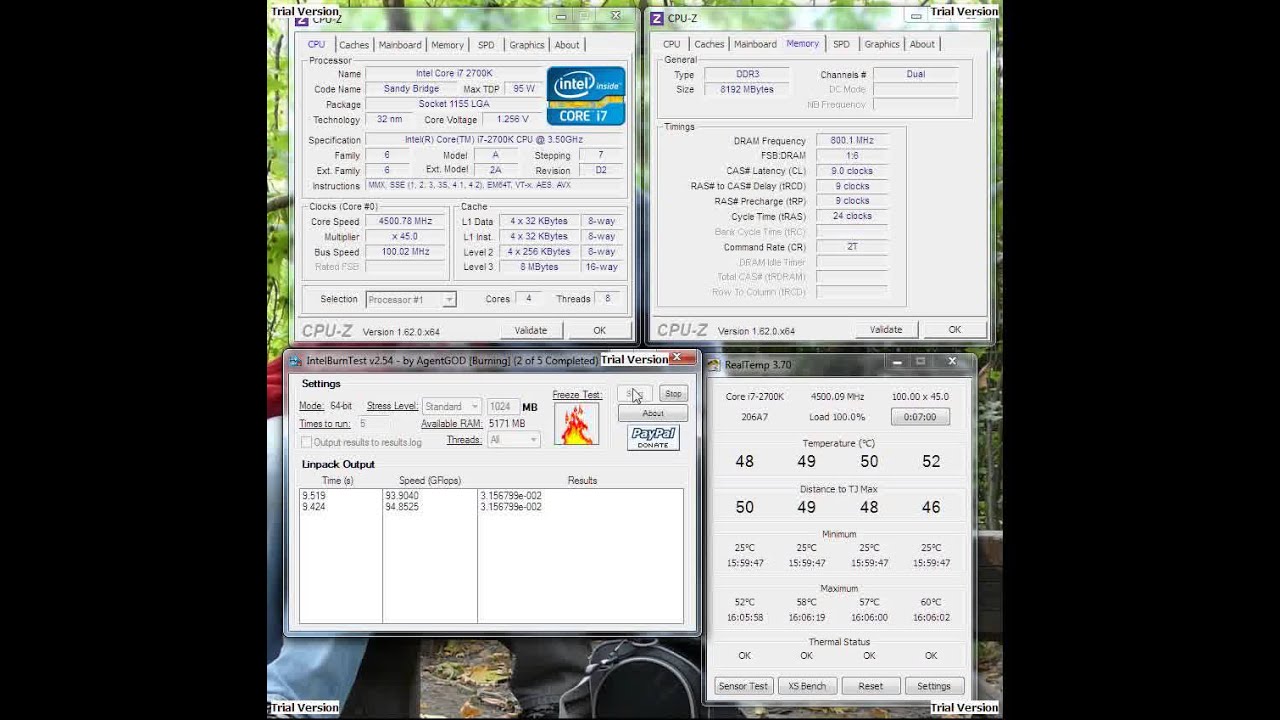Image resolution: width=1280 pixels, height=720 pixels.
Task: Click the IntelBurnTest flame icon
Action: point(576,424)
